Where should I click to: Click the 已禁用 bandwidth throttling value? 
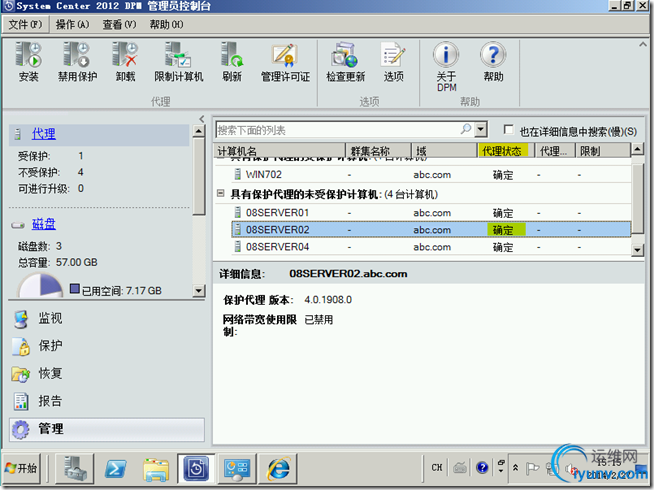(x=319, y=320)
